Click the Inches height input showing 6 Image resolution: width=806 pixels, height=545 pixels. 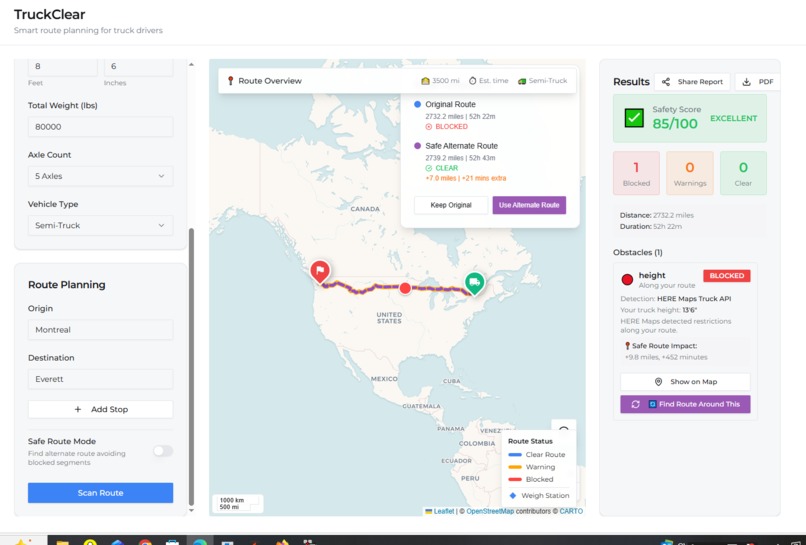[x=139, y=67]
